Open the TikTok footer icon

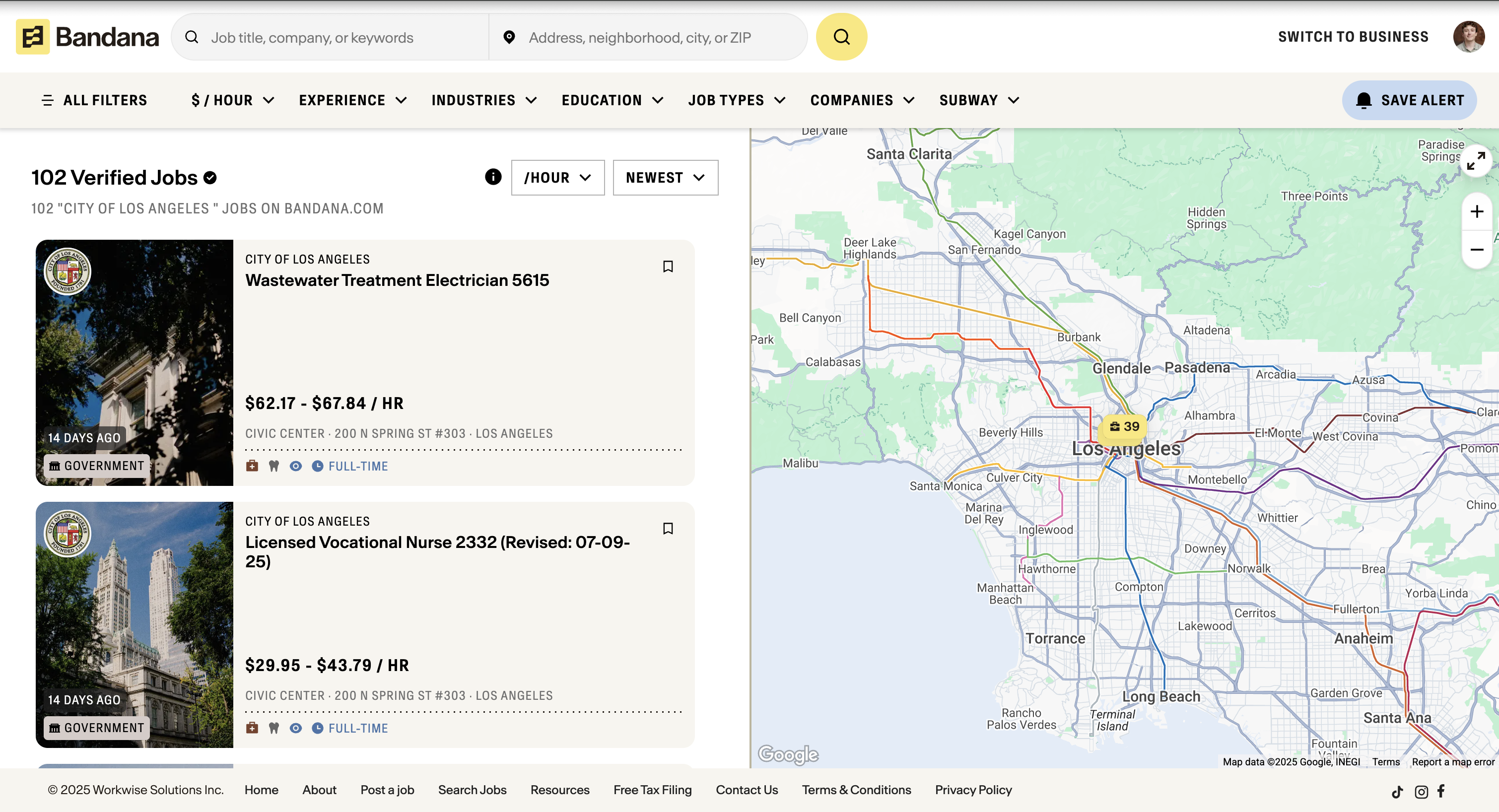coord(1397,791)
